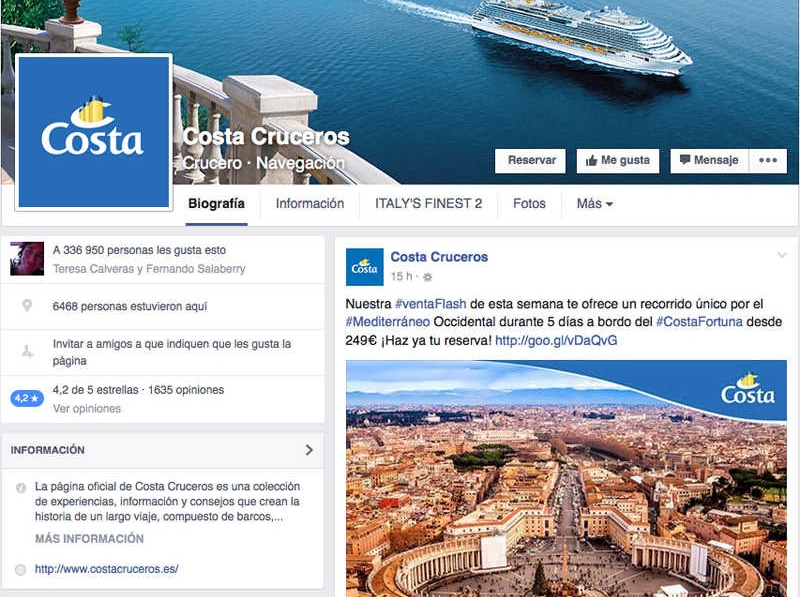Open the Fotos tab
Screen dimensions: 800x597
coord(529,204)
